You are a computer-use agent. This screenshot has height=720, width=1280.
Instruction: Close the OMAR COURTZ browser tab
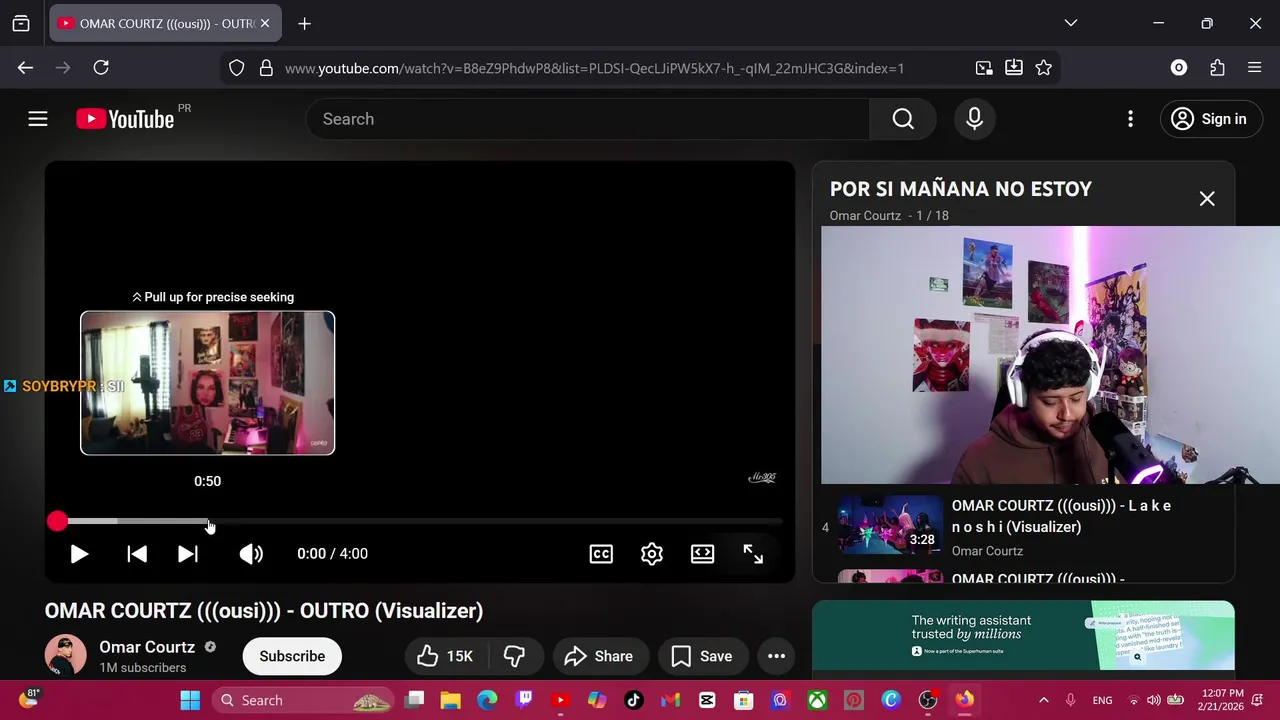pyautogui.click(x=265, y=23)
